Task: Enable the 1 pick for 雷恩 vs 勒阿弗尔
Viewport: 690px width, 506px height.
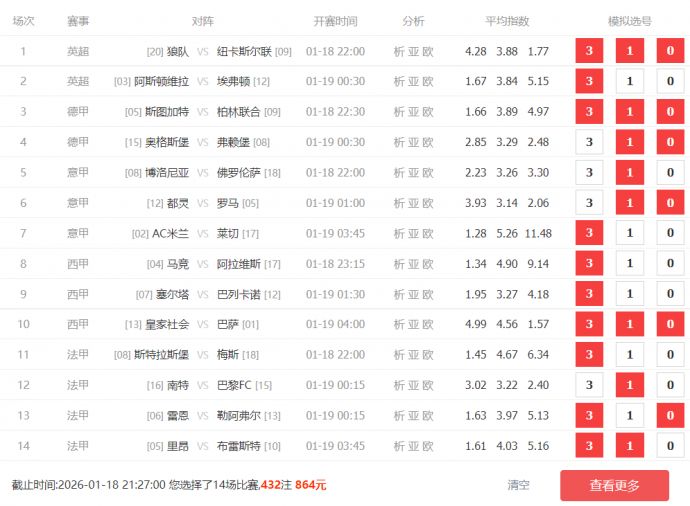Action: (x=629, y=416)
